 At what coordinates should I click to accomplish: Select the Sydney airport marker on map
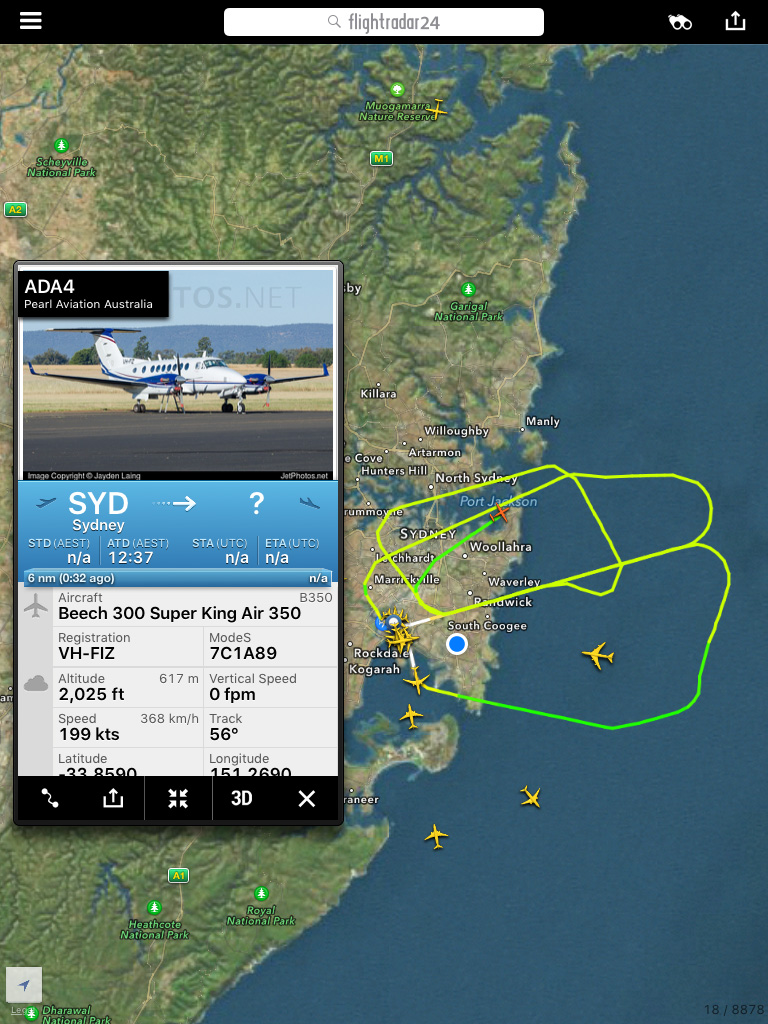pos(383,623)
